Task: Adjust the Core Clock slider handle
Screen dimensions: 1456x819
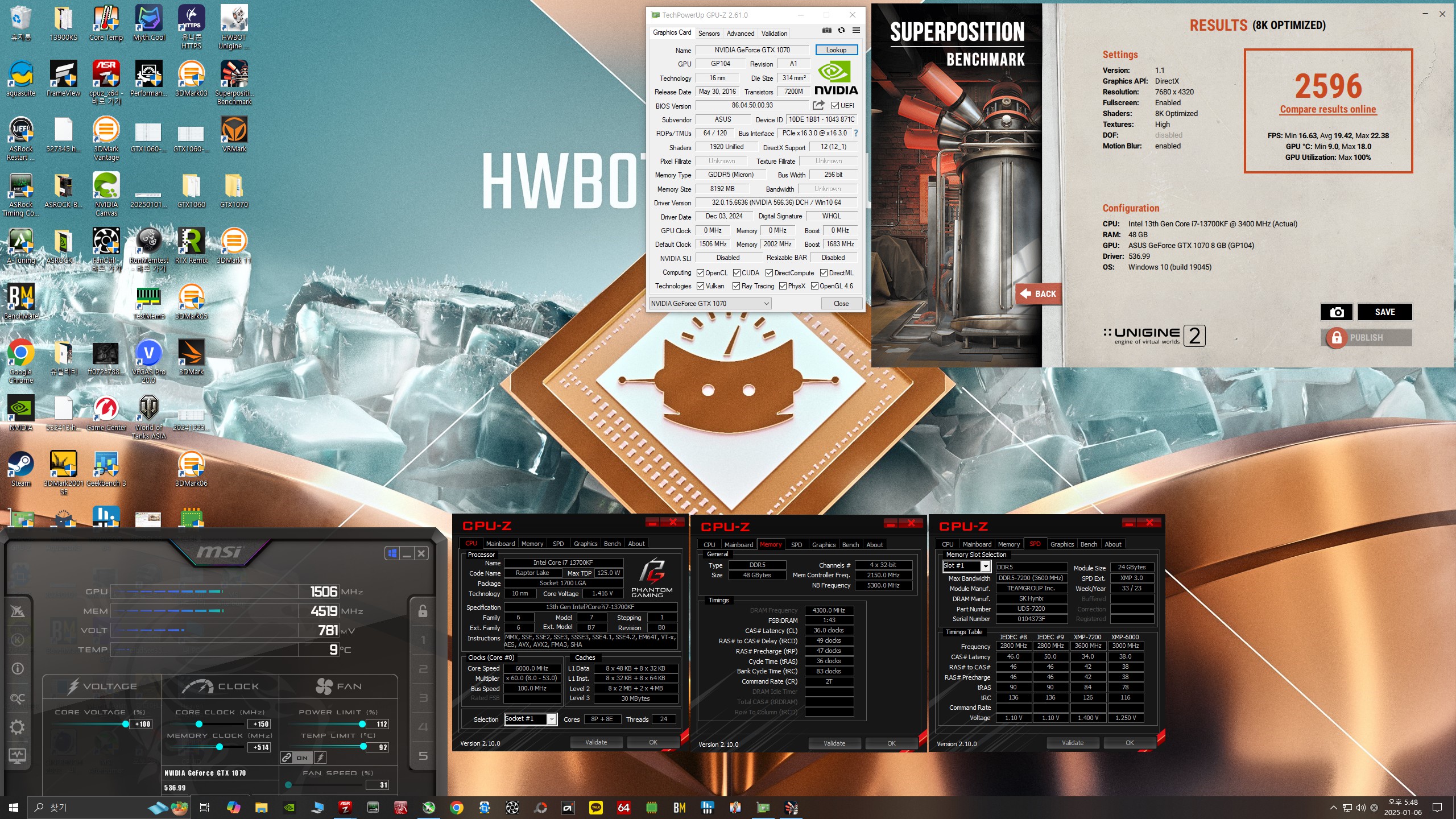Action: (x=199, y=724)
